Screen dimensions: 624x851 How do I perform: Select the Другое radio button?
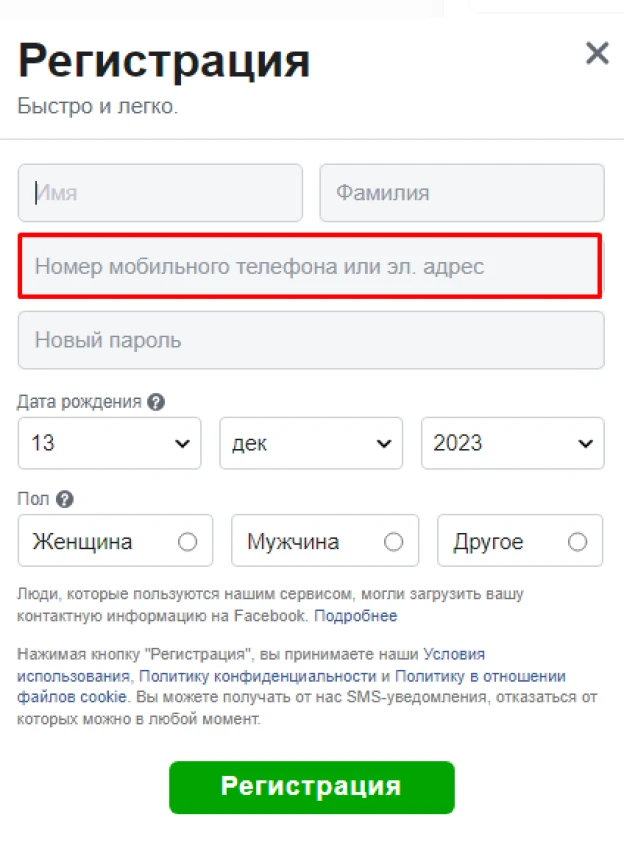click(577, 541)
